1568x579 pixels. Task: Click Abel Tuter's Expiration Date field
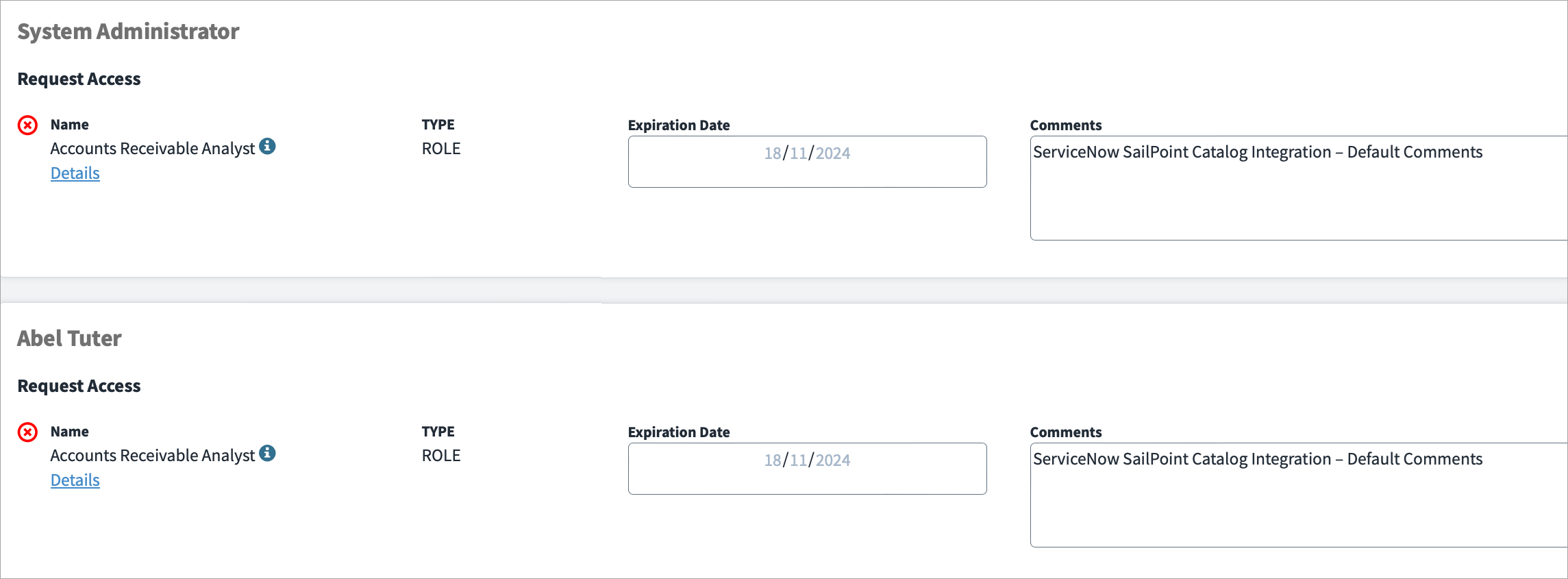pos(807,469)
